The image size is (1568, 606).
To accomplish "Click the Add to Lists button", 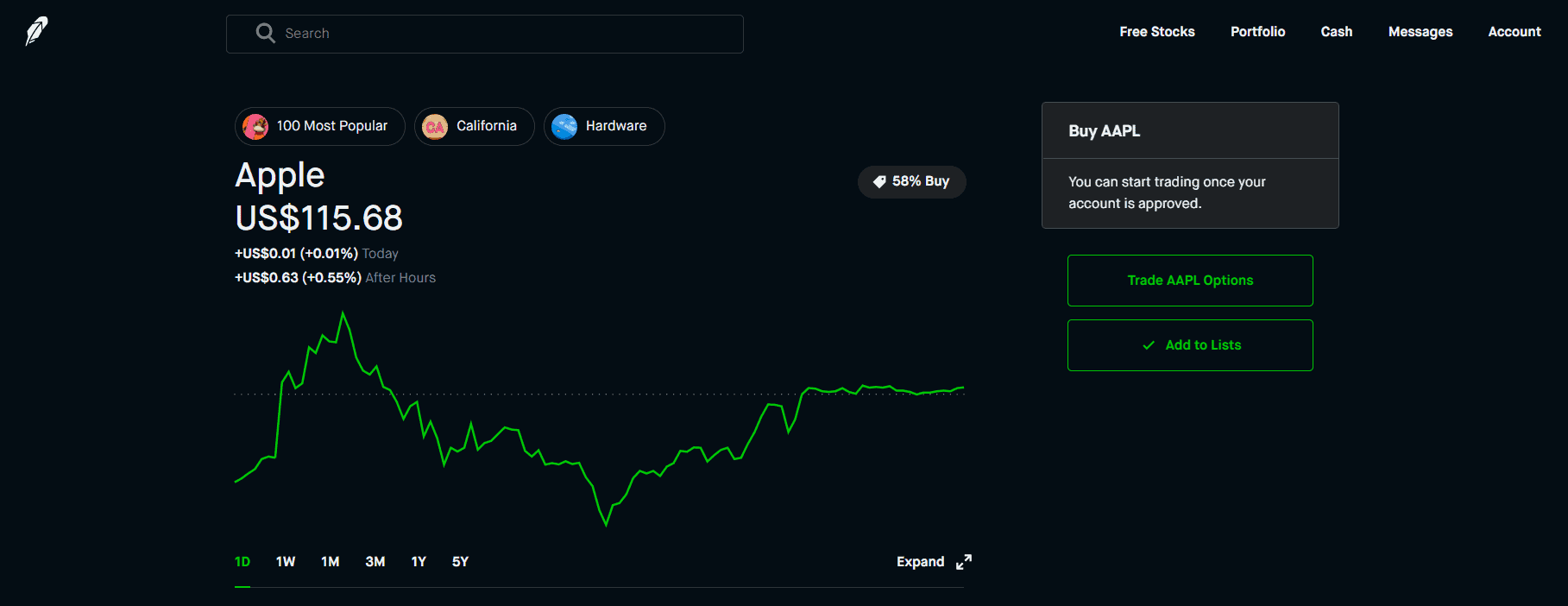I will coord(1190,345).
